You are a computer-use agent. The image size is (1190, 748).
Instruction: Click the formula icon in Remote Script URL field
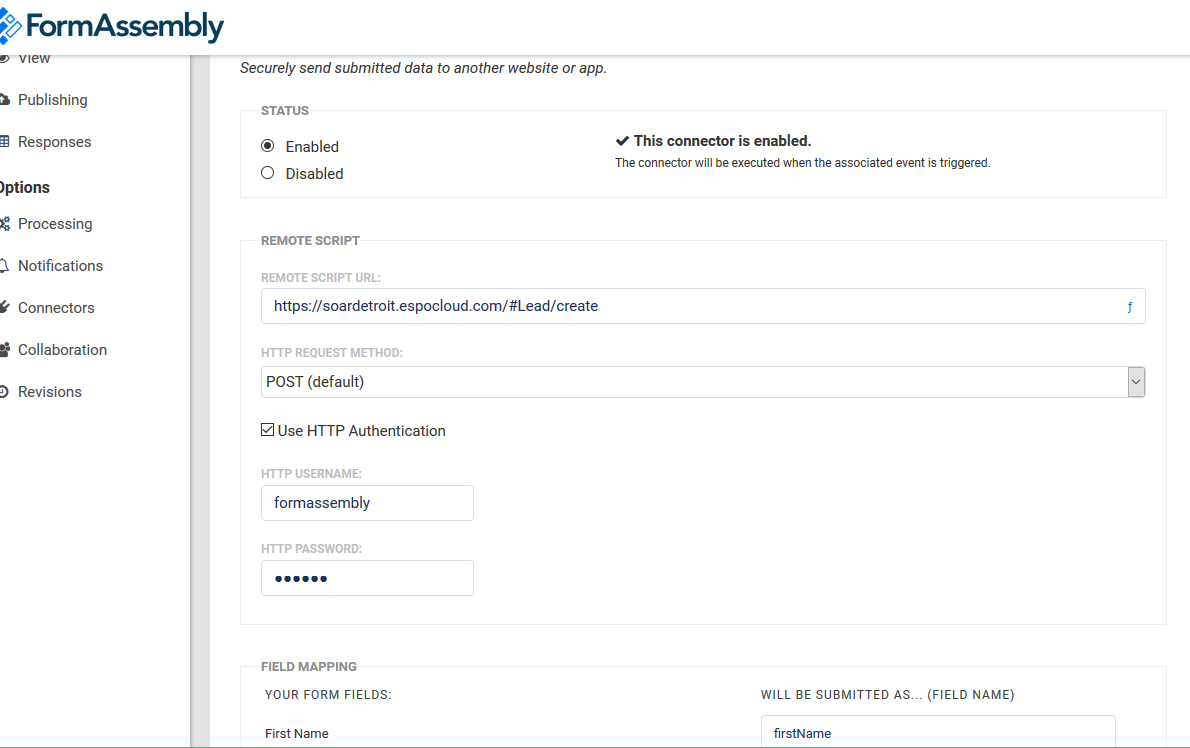tap(1130, 307)
